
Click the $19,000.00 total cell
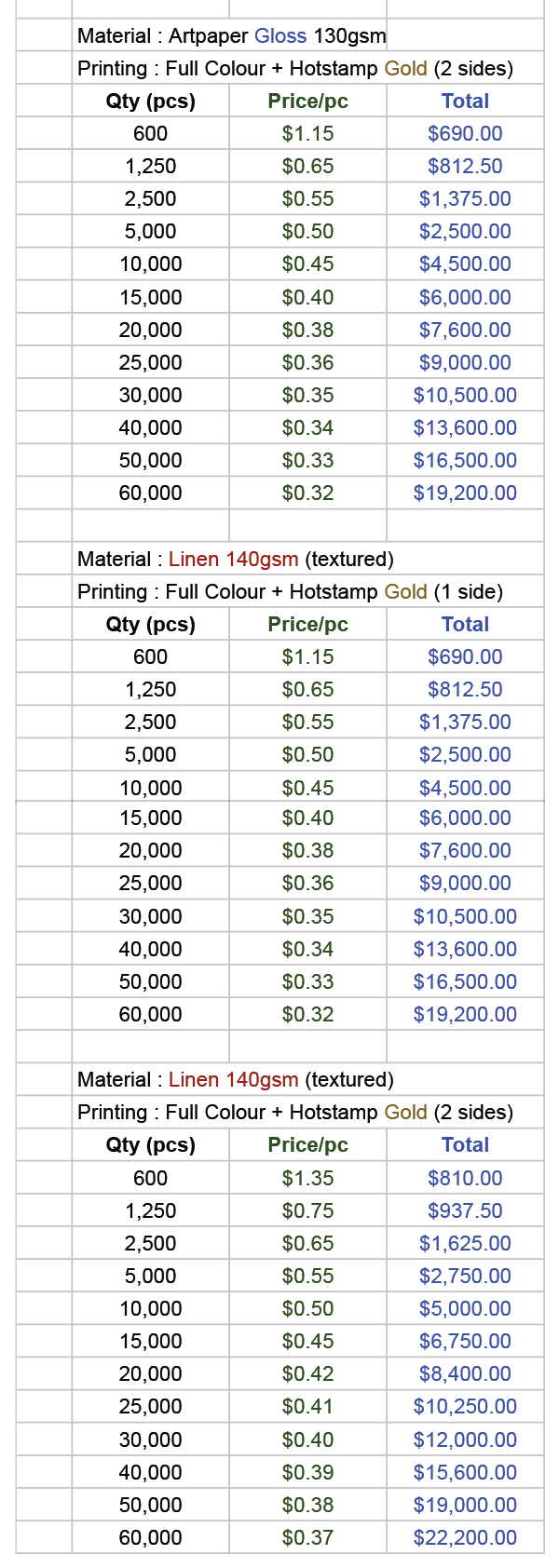pos(465,1505)
